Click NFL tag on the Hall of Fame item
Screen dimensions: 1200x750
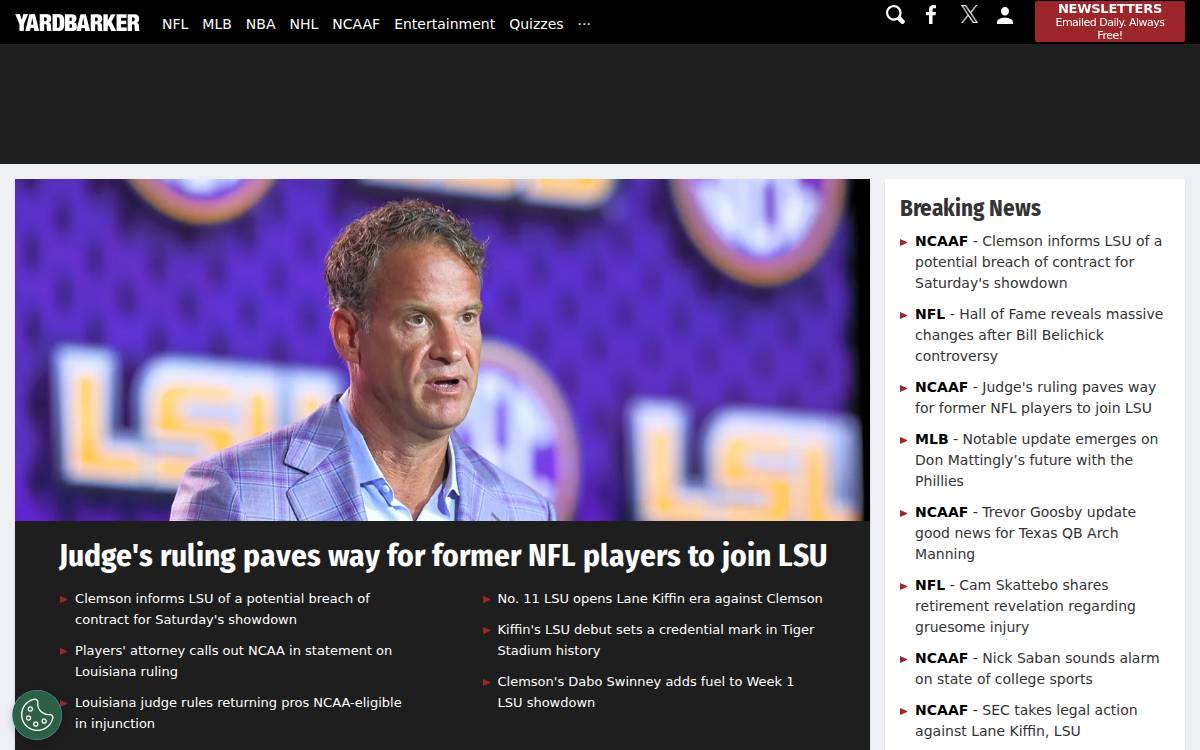coord(930,314)
